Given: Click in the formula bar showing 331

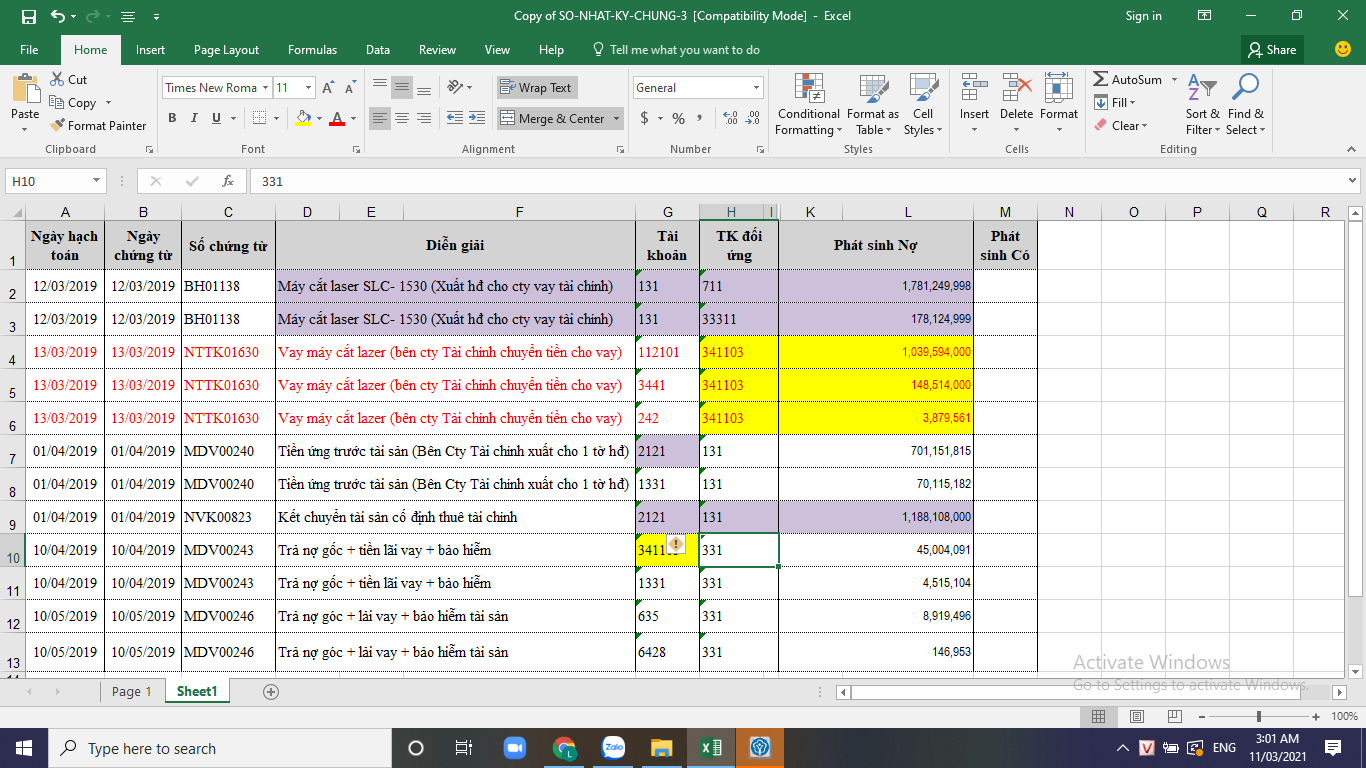Looking at the screenshot, I should pyautogui.click(x=796, y=181).
